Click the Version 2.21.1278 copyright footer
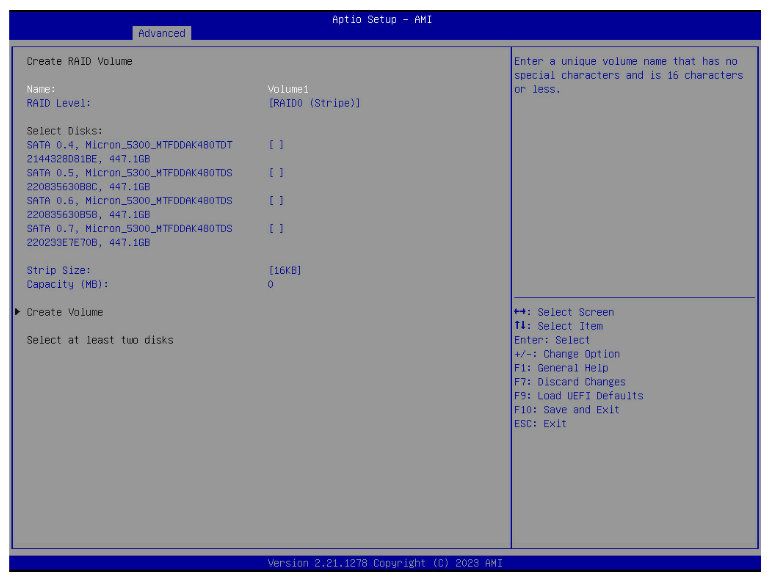771x581 pixels. pyautogui.click(x=385, y=563)
